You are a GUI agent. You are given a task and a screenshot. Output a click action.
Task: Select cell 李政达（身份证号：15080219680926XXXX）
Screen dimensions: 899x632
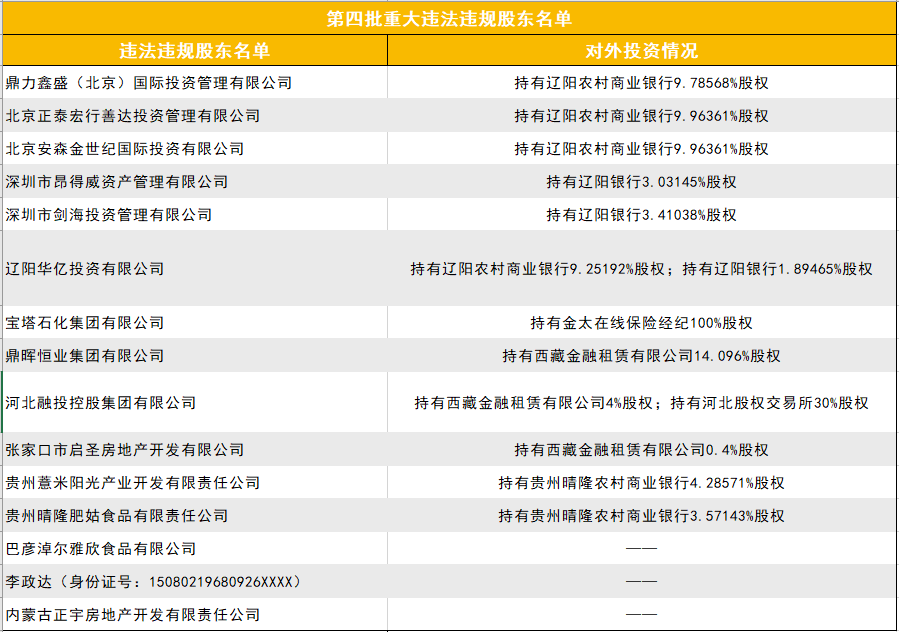pos(195,582)
